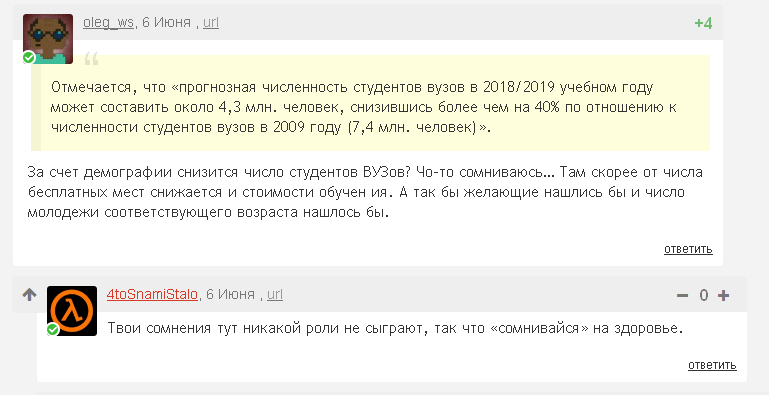Screen dimensions: 769x395
Task: Click the 0 score on 4toSnamiStalo comment
Action: (703, 295)
